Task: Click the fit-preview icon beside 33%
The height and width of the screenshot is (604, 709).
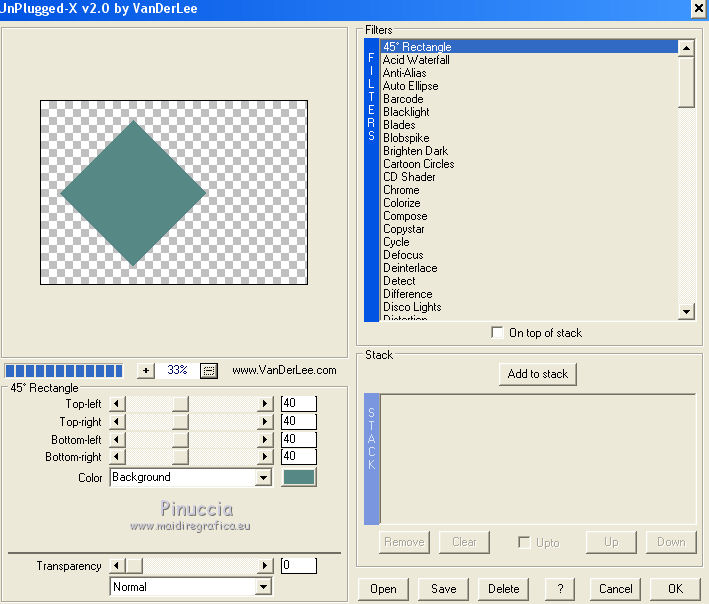Action: (x=209, y=371)
